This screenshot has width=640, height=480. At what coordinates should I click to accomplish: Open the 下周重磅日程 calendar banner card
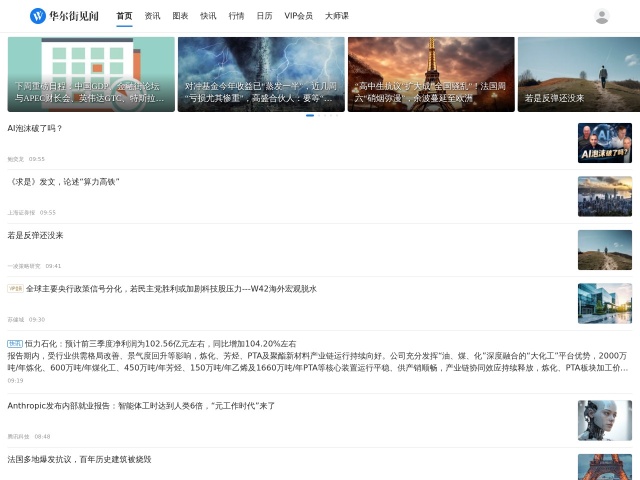(x=91, y=74)
